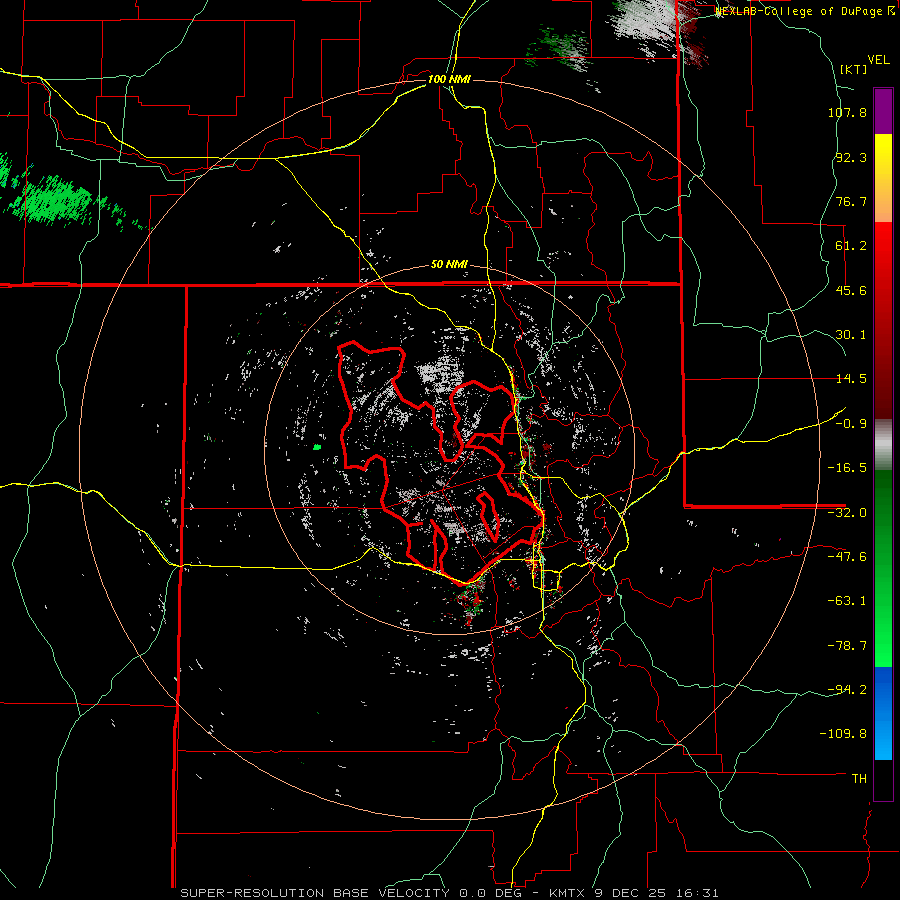Click the NEXLAB-College of DuPage credit text

pos(805,11)
